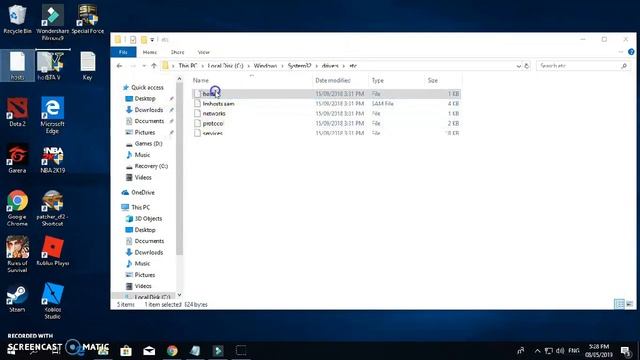Click drivers in the address breadcrumb

[330, 66]
